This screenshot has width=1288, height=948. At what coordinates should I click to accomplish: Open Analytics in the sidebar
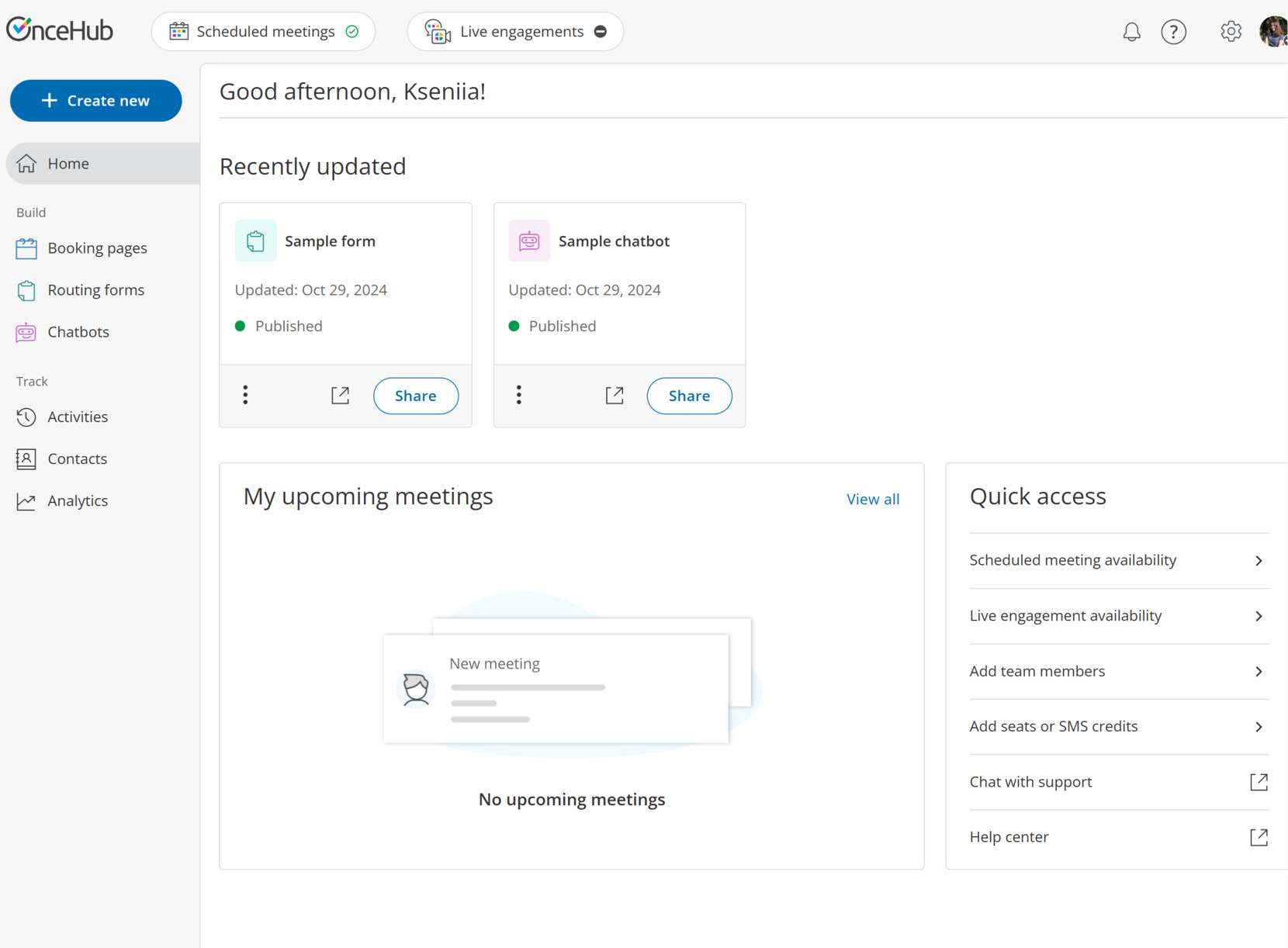[78, 500]
